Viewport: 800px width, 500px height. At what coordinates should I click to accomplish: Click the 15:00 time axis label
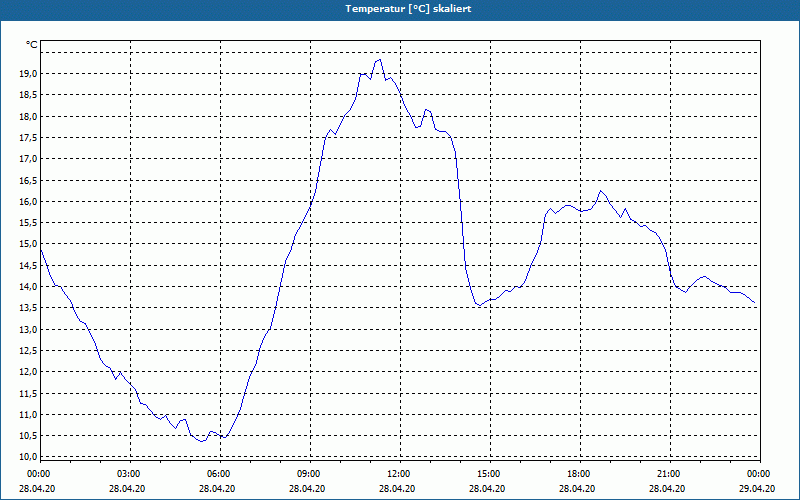490,474
